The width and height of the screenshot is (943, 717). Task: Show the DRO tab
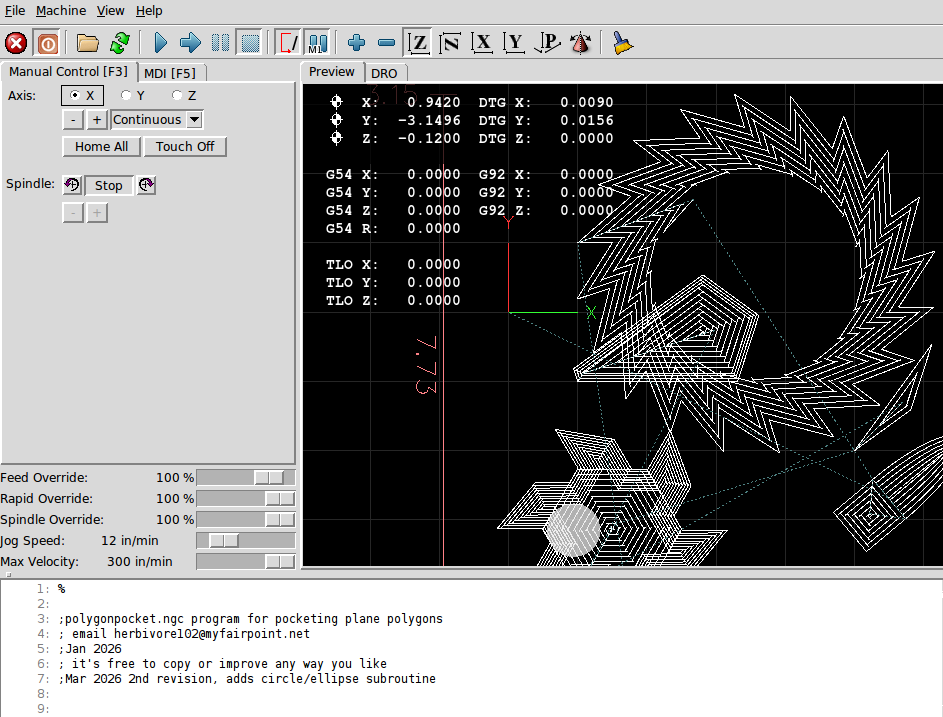(384, 73)
